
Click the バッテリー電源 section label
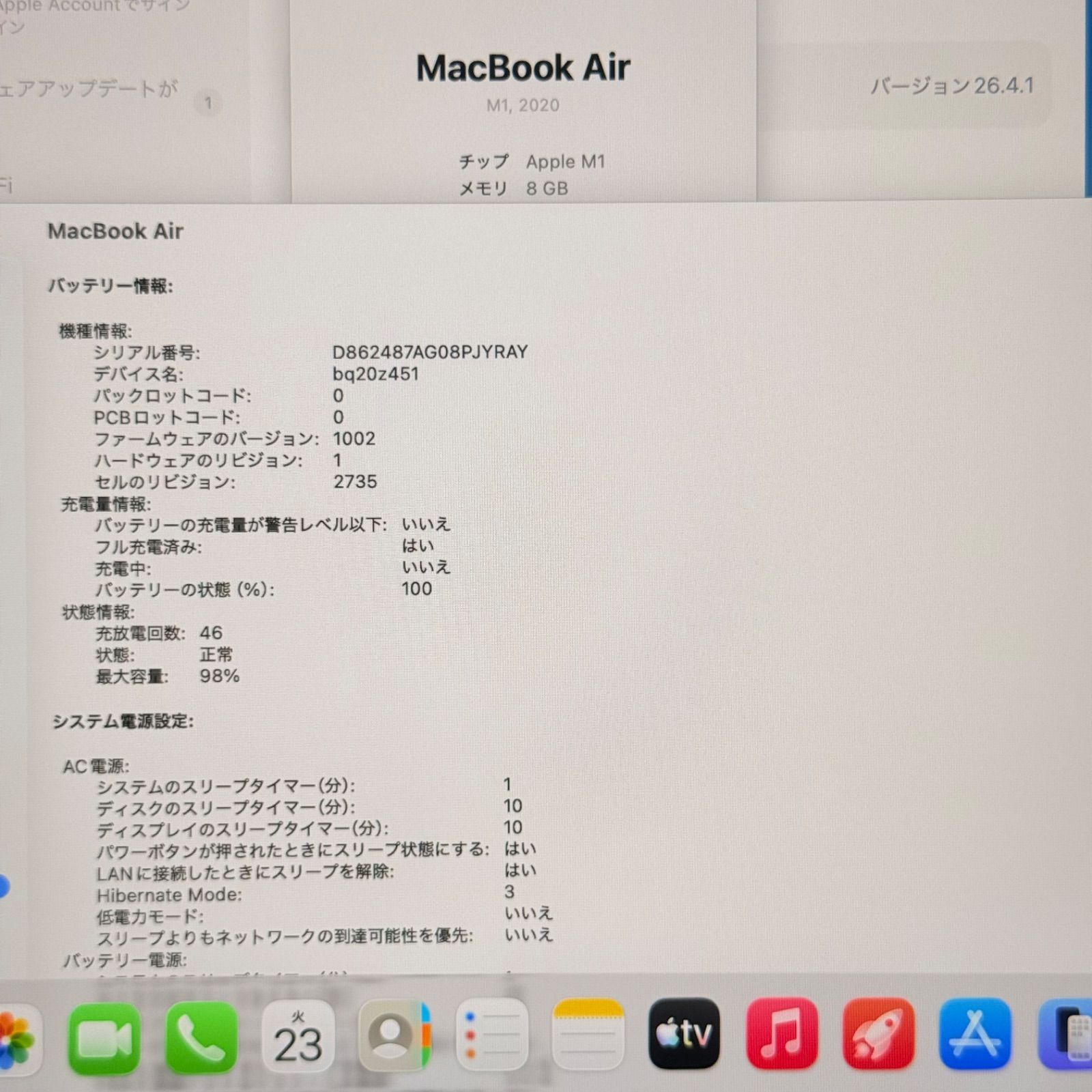(125, 960)
